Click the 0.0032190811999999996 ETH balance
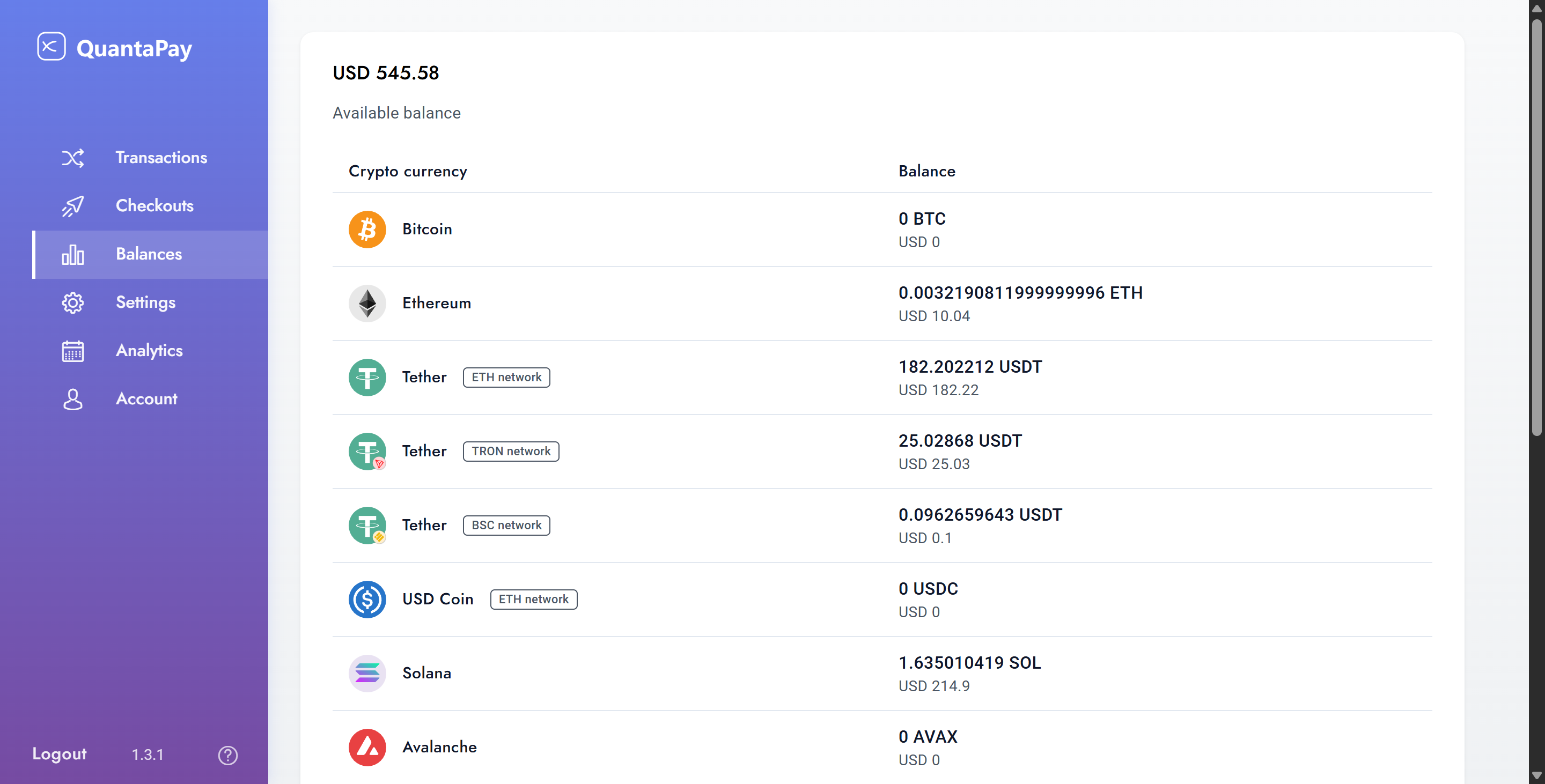 pyautogui.click(x=1020, y=293)
